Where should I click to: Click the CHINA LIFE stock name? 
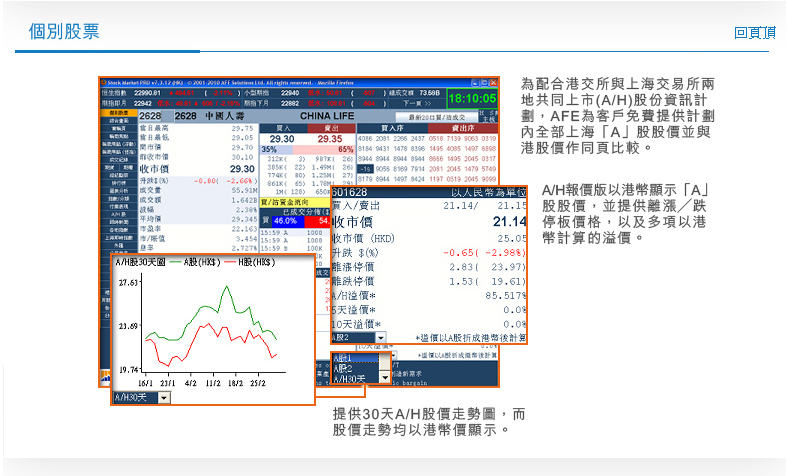point(327,116)
